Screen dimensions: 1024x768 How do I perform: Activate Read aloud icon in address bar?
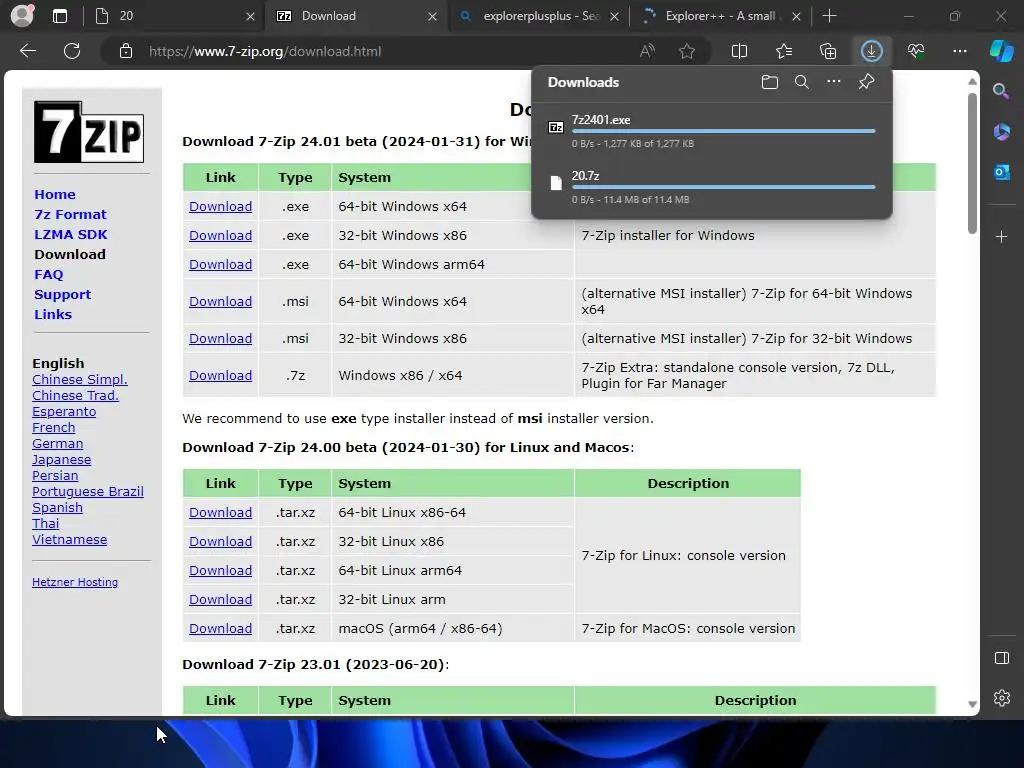pyautogui.click(x=647, y=51)
